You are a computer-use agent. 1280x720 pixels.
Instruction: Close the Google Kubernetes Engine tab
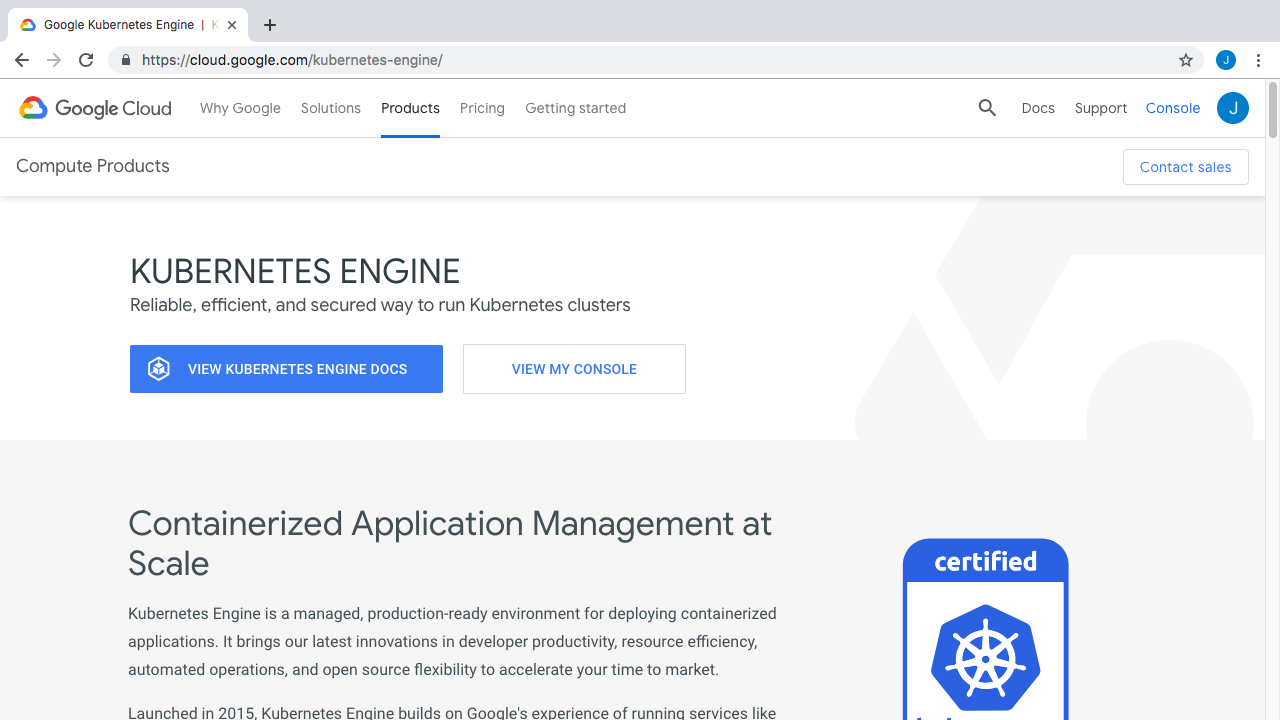[x=232, y=25]
